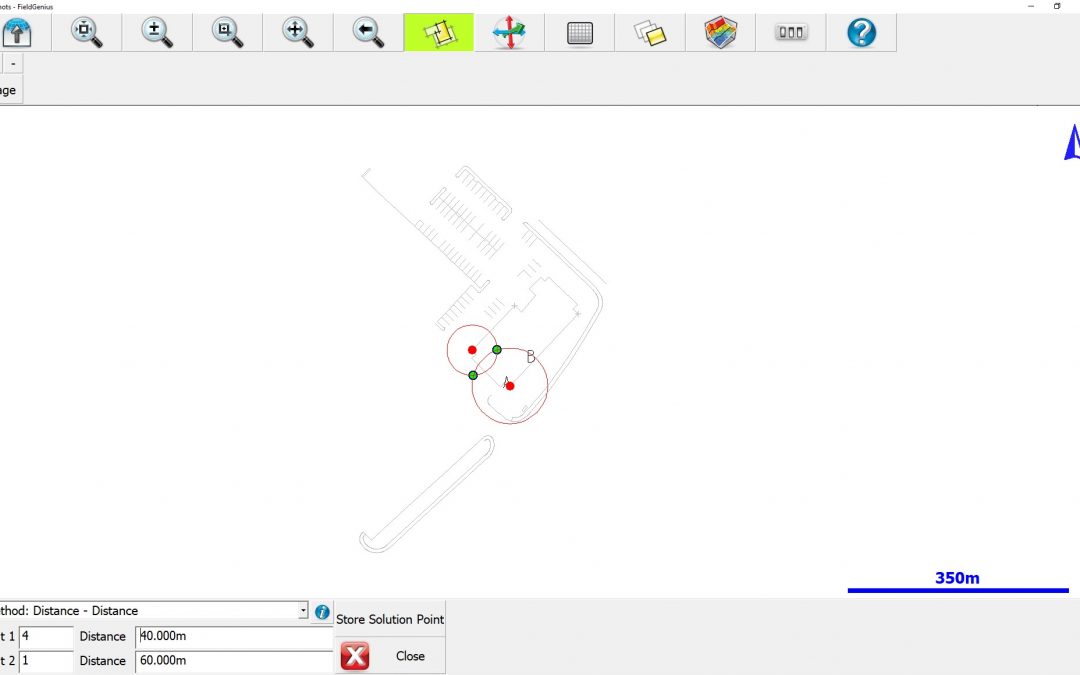Click the 40.000m distance input field
The image size is (1080, 675).
[234, 636]
